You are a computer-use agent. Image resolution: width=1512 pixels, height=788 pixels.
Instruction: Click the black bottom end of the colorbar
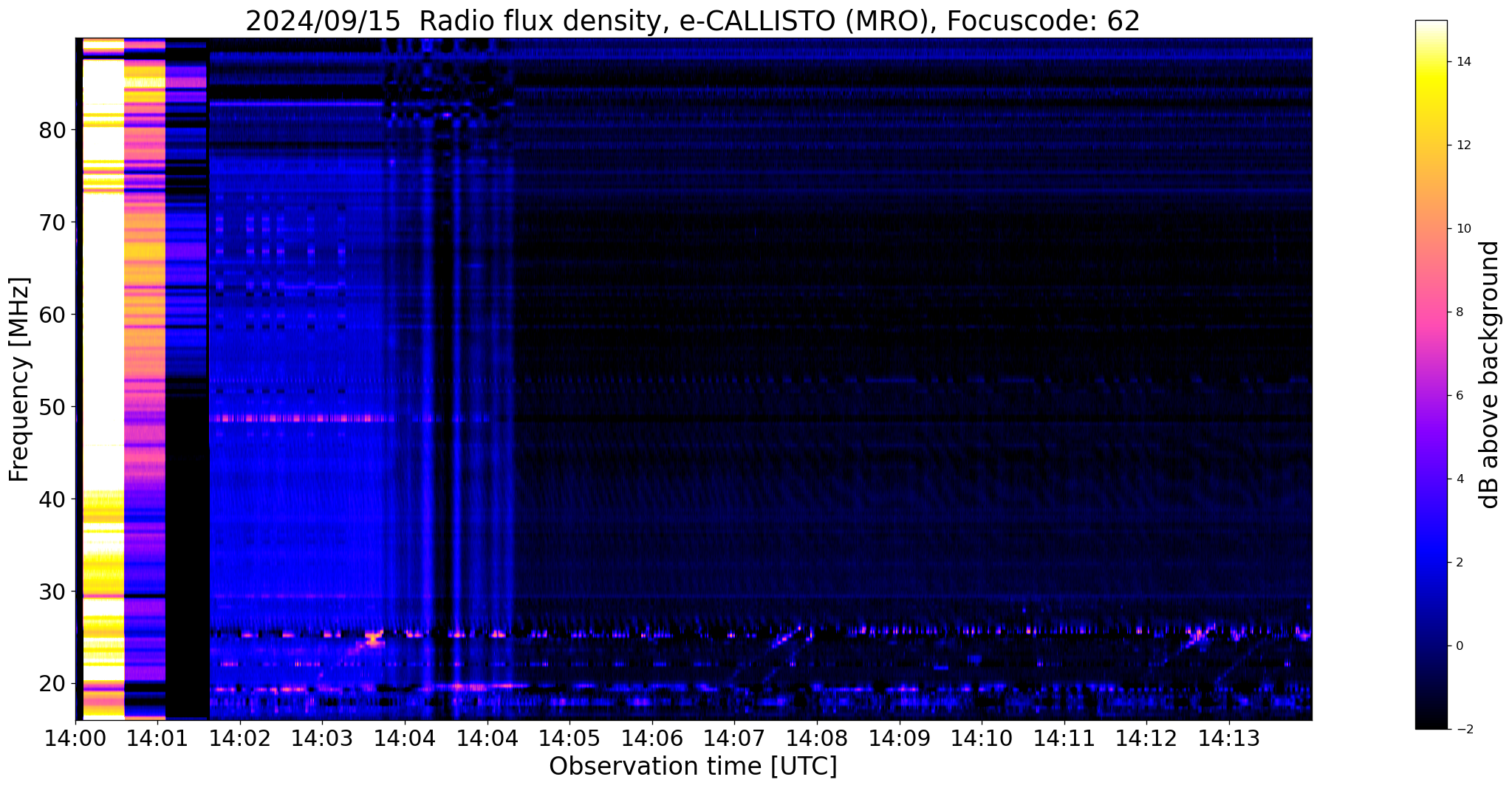click(x=1431, y=724)
